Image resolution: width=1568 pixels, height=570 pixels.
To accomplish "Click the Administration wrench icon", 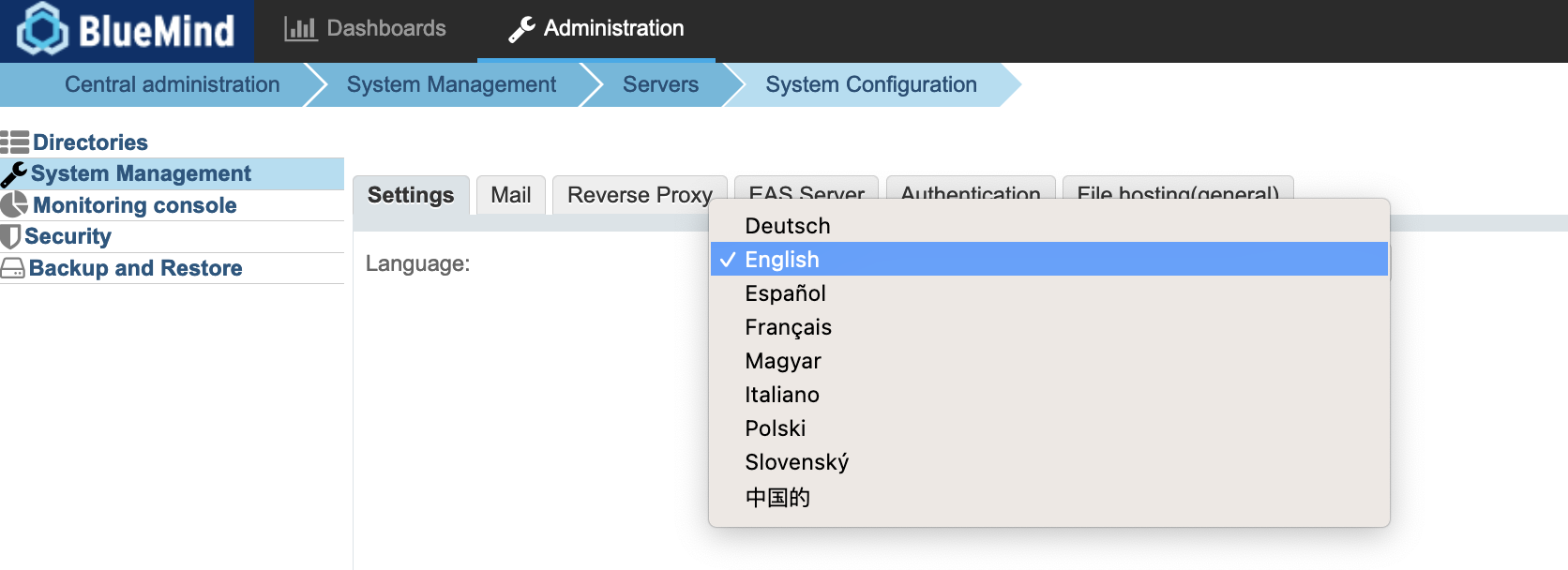I will pos(521,29).
